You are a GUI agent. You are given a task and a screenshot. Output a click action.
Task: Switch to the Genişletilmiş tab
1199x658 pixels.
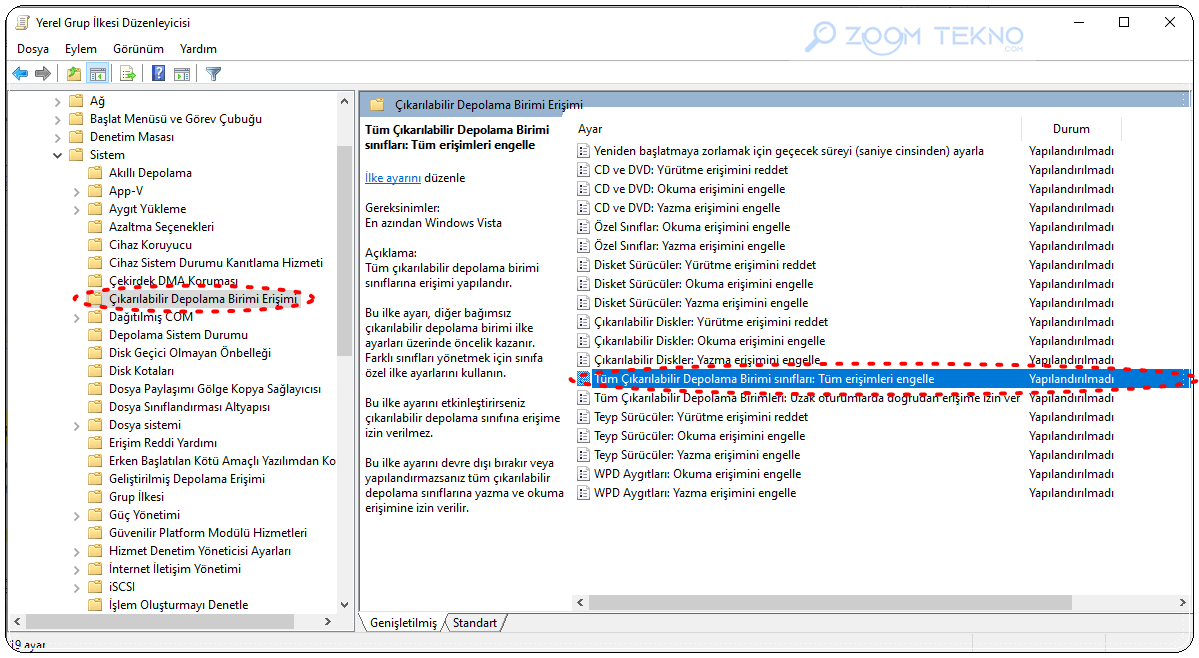403,623
